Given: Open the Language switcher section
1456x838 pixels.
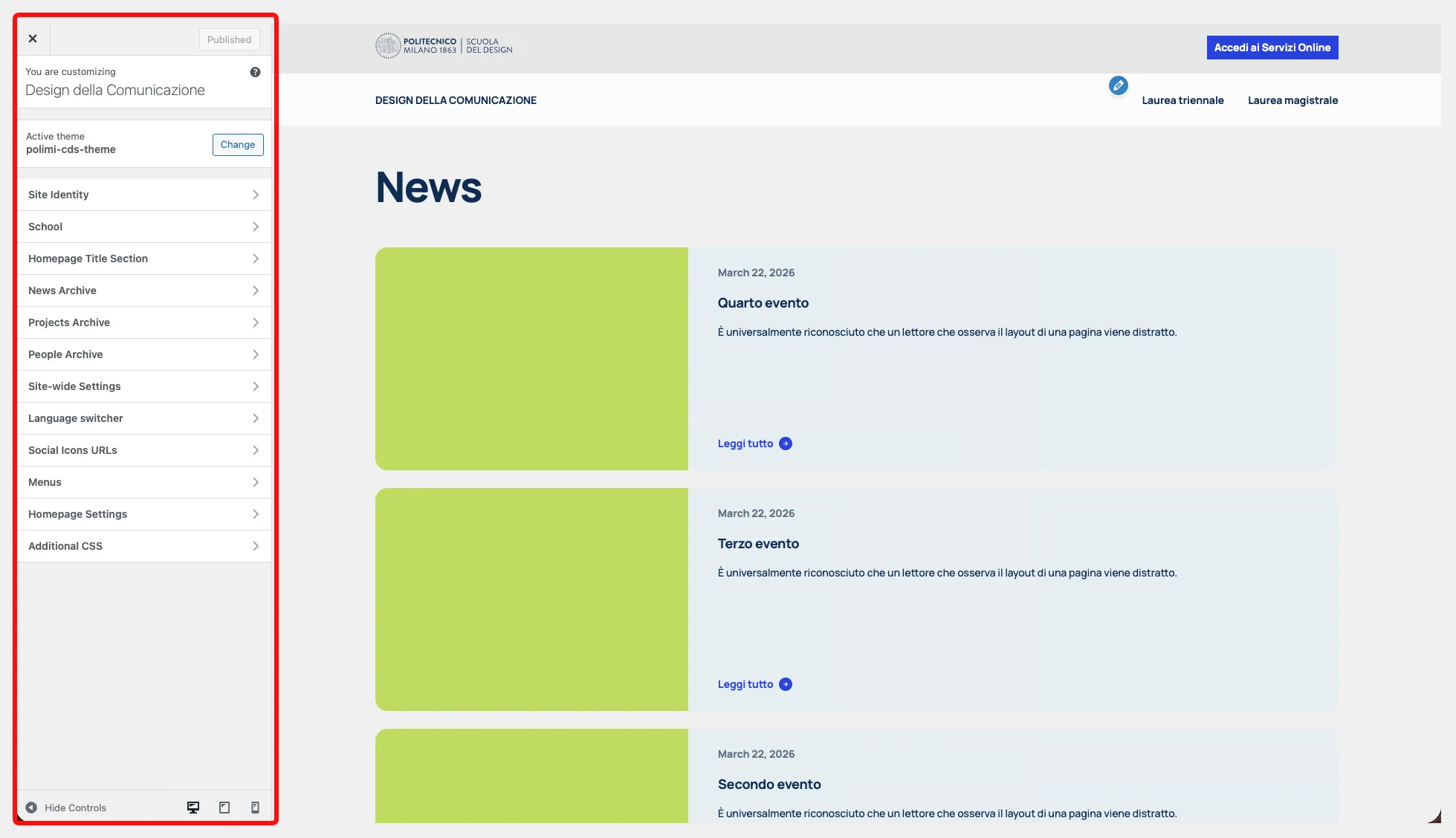Looking at the screenshot, I should [x=144, y=418].
